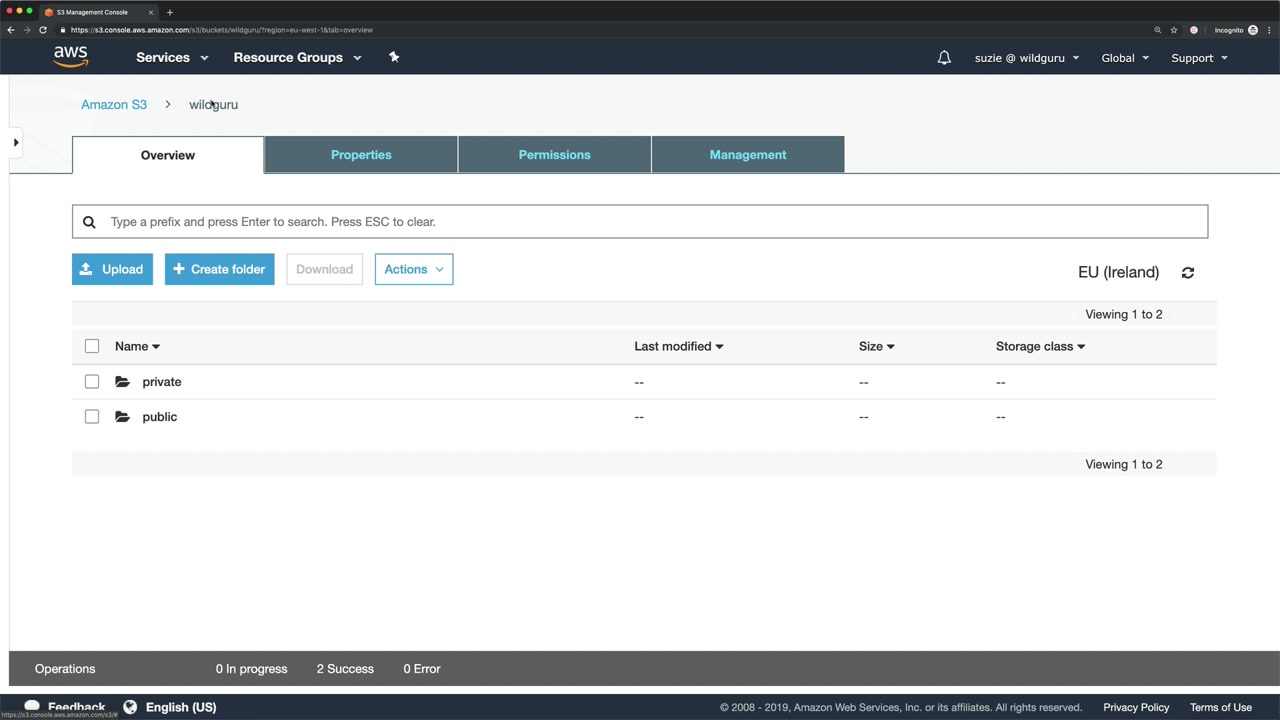Switch to the Properties tab
This screenshot has height=720, width=1280.
(361, 155)
